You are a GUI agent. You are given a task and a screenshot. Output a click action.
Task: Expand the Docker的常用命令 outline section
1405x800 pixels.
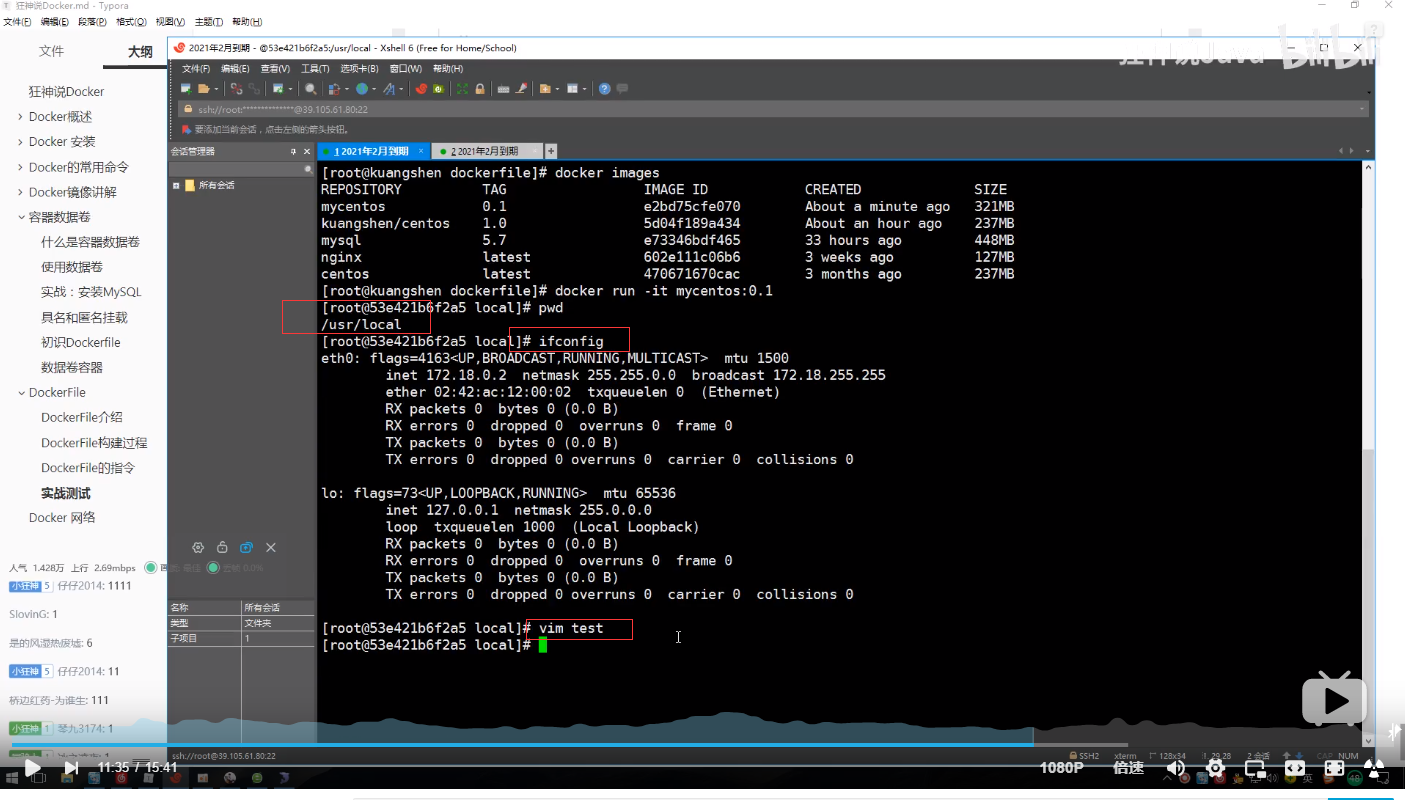(x=20, y=167)
